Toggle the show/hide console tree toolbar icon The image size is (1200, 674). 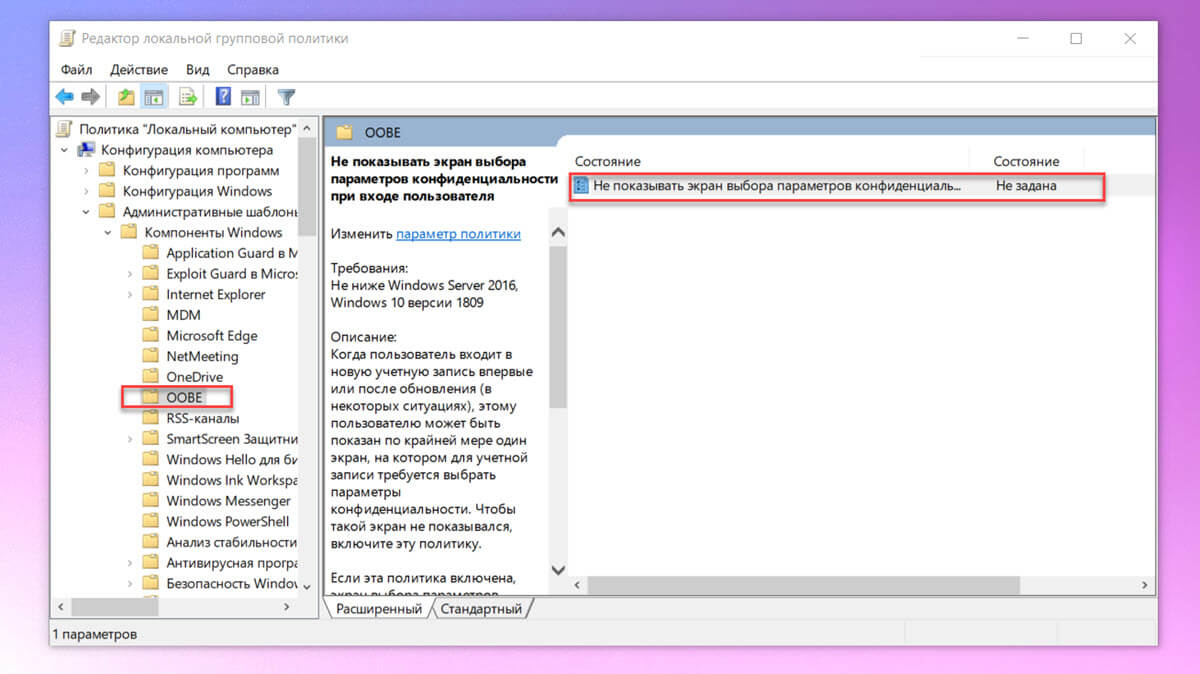click(153, 97)
